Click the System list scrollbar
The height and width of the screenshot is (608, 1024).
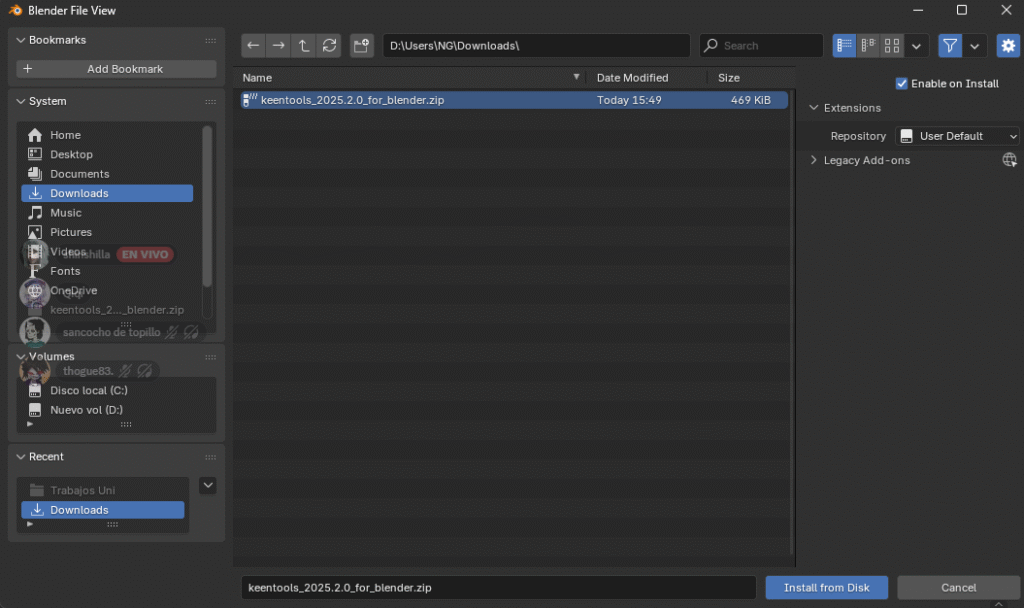(207, 206)
